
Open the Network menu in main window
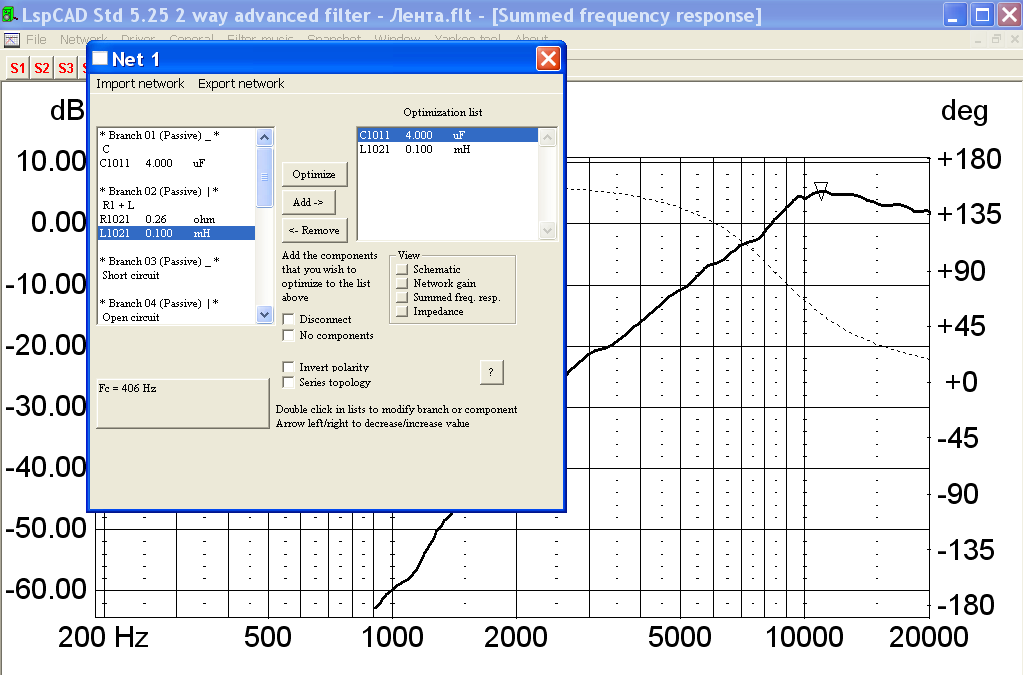pos(84,40)
